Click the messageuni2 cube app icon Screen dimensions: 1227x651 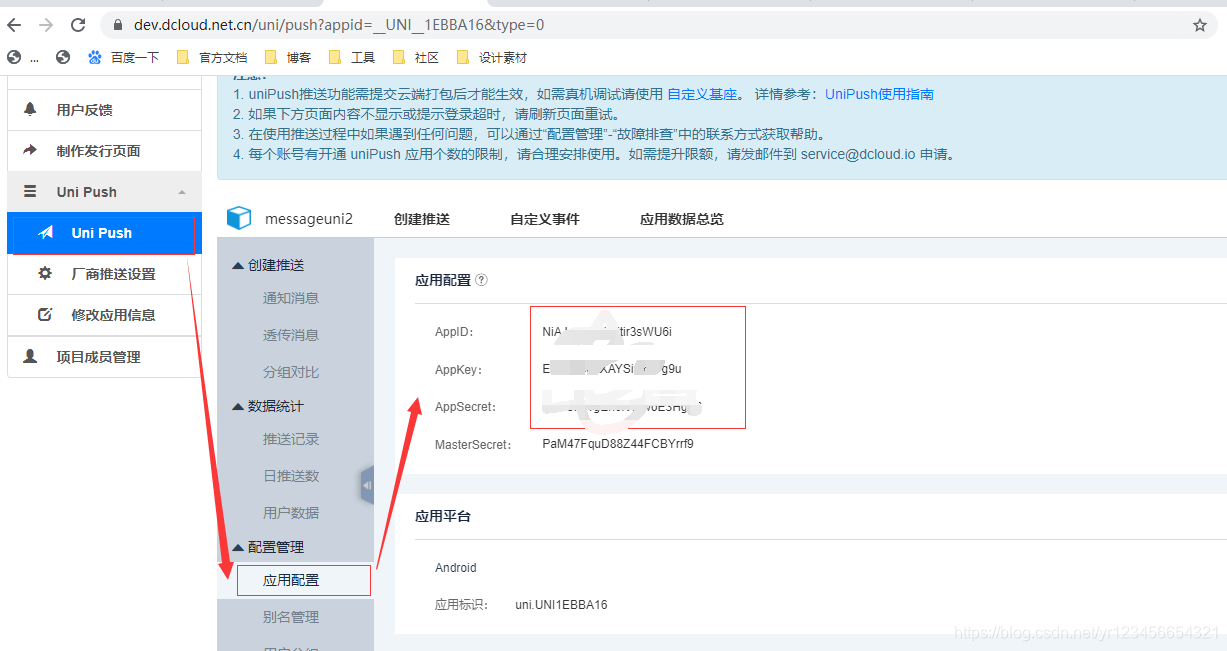point(239,218)
